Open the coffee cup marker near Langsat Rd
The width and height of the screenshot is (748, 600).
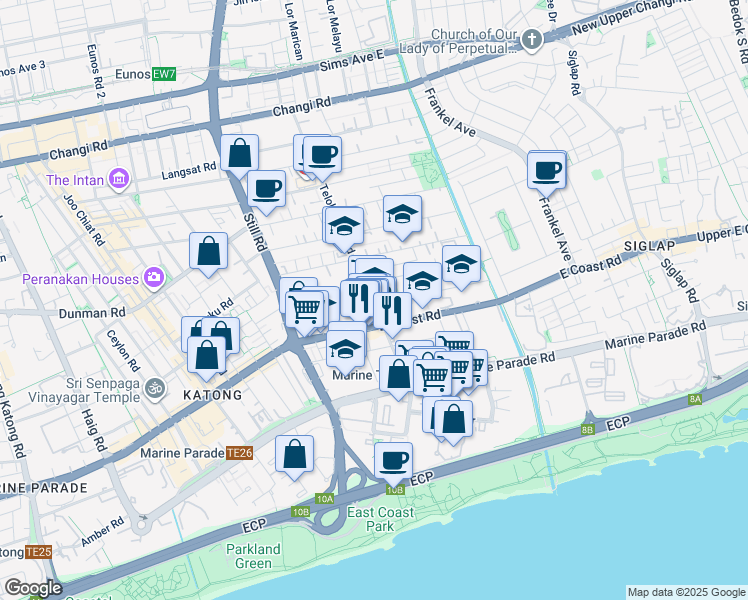266,188
